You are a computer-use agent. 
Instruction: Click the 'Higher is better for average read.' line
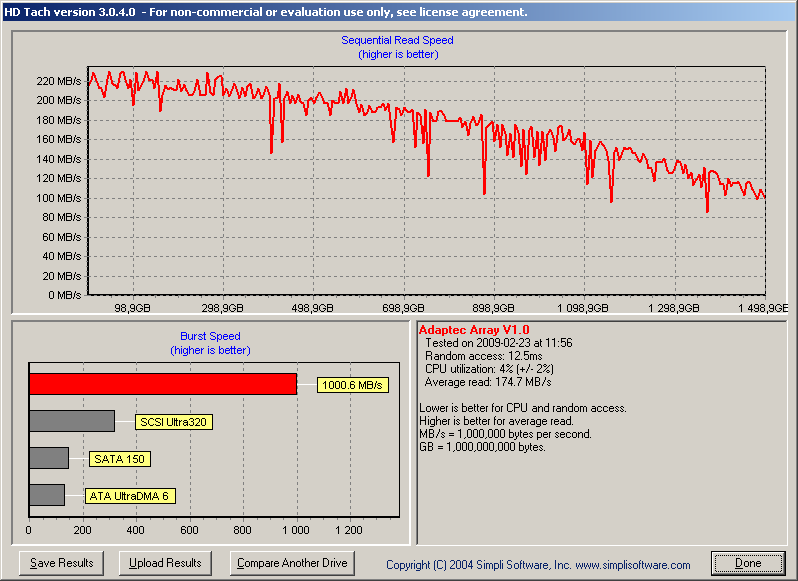[496, 421]
